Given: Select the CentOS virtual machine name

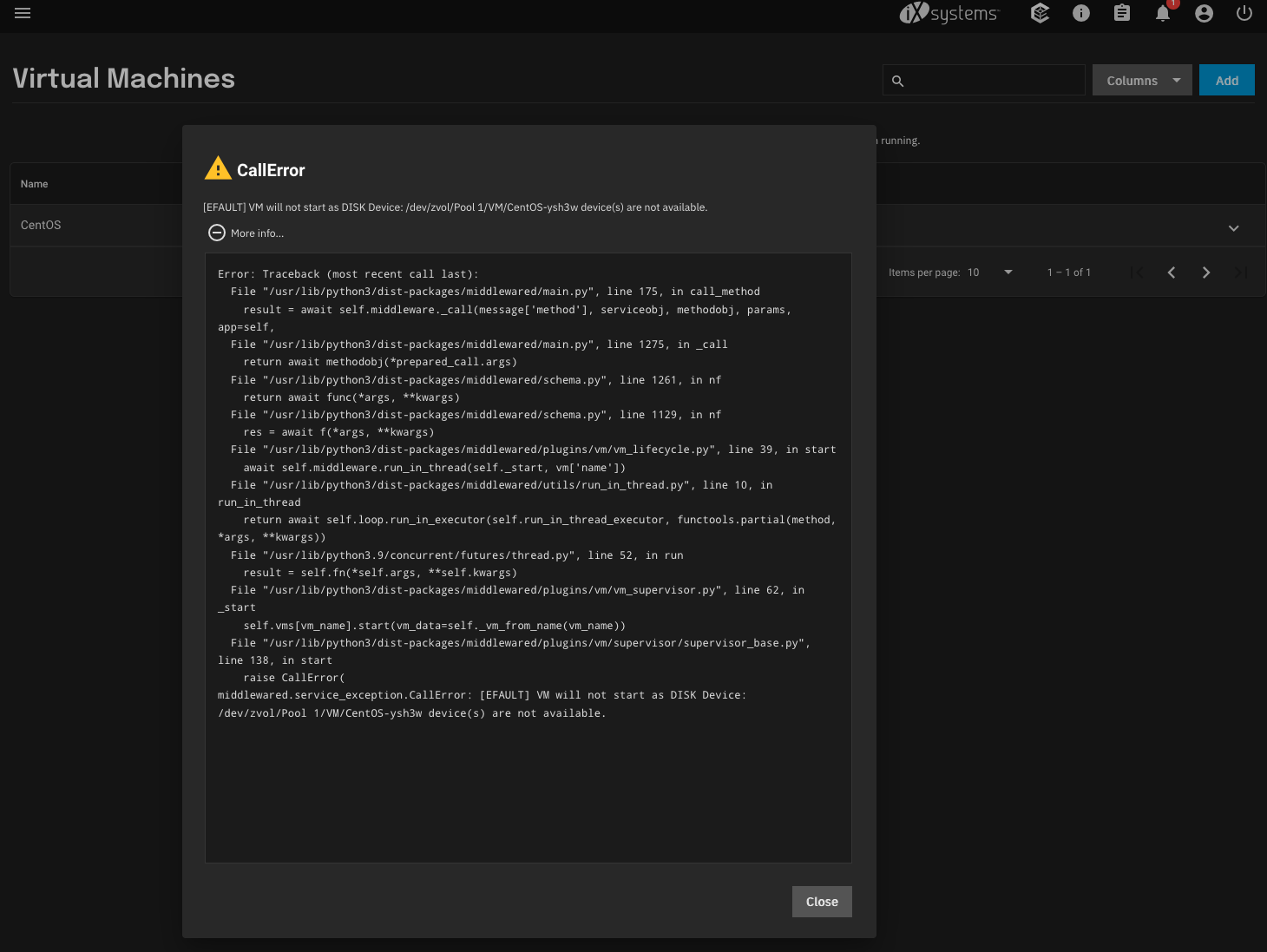Looking at the screenshot, I should click(x=41, y=225).
